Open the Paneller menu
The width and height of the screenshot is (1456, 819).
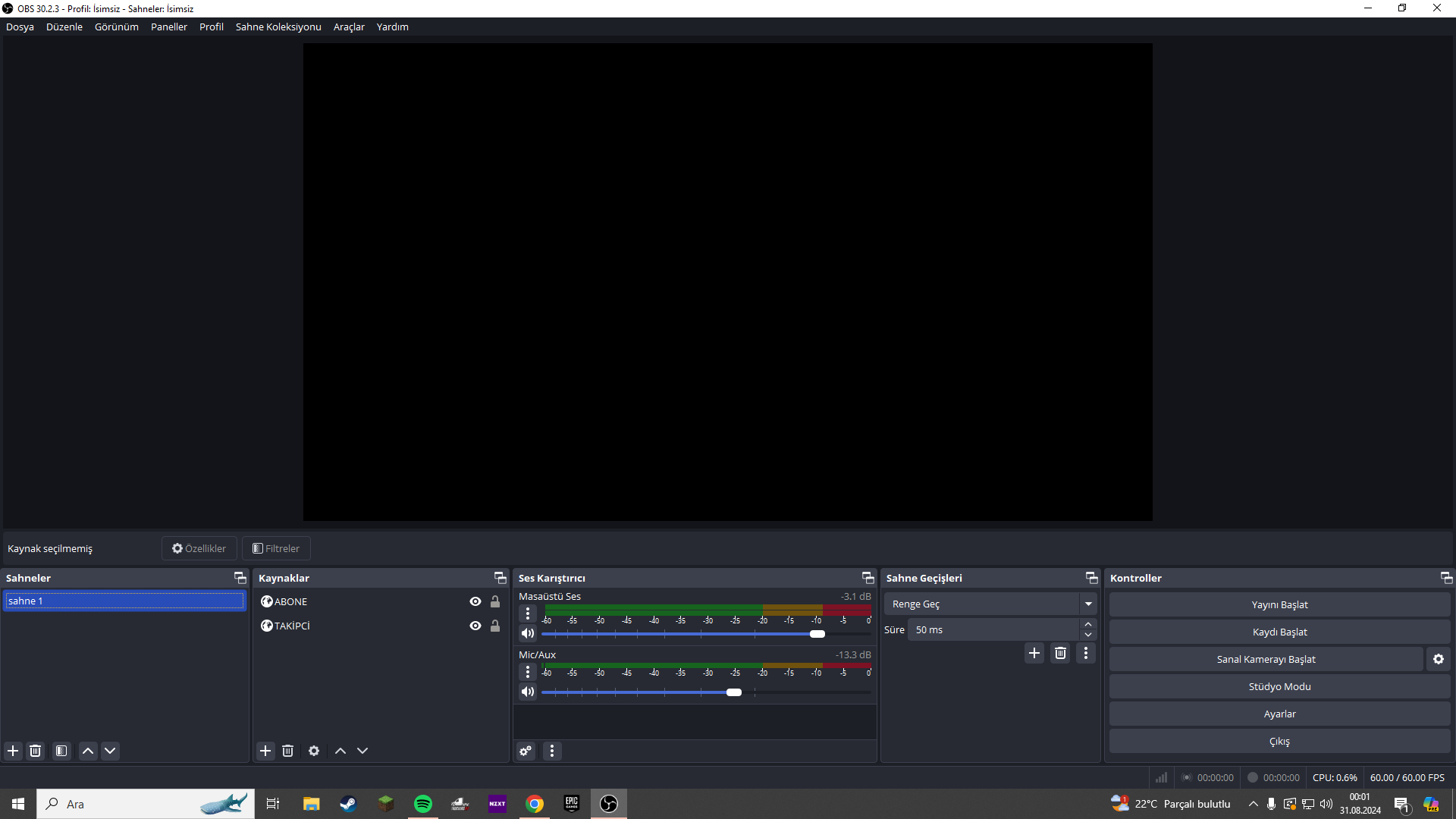pos(169,27)
